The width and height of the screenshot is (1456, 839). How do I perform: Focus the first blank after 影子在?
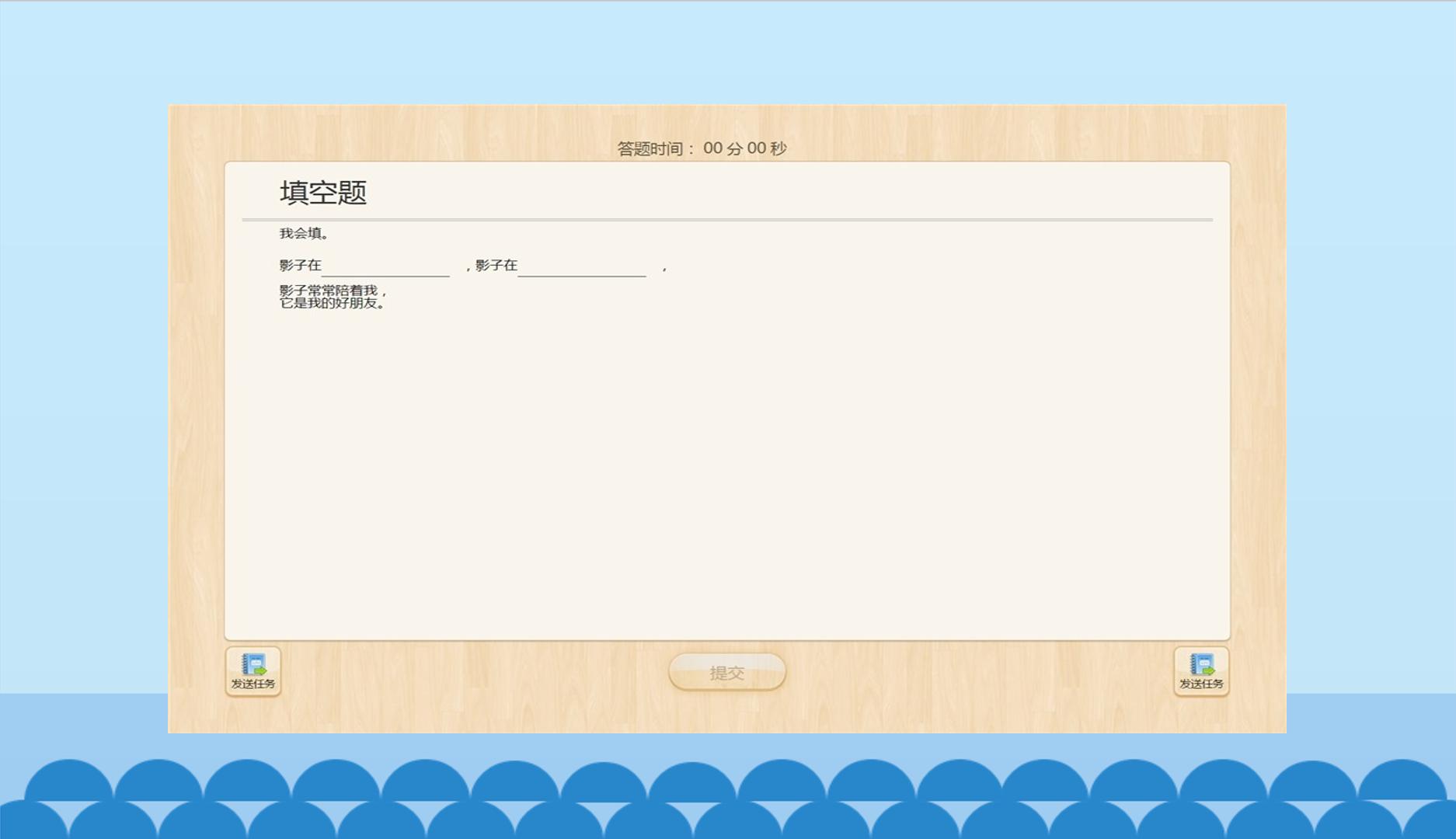pos(385,266)
